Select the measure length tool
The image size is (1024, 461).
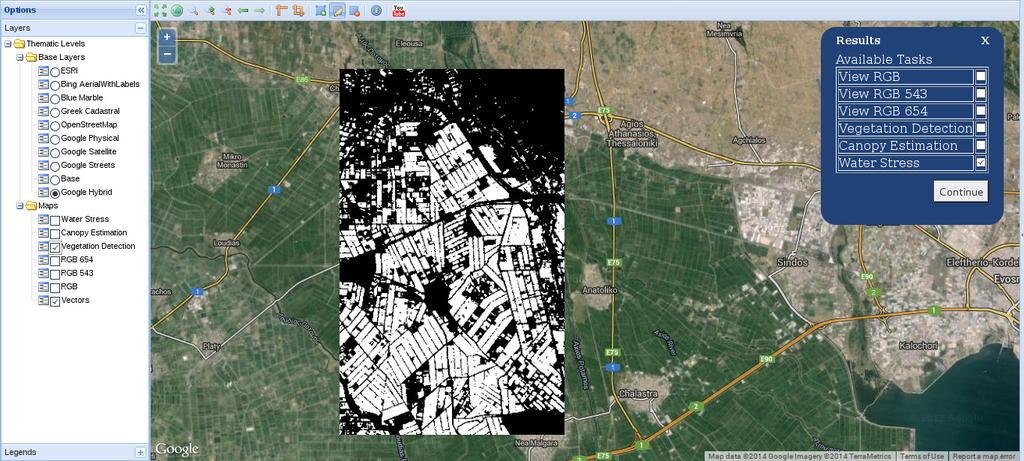281,10
